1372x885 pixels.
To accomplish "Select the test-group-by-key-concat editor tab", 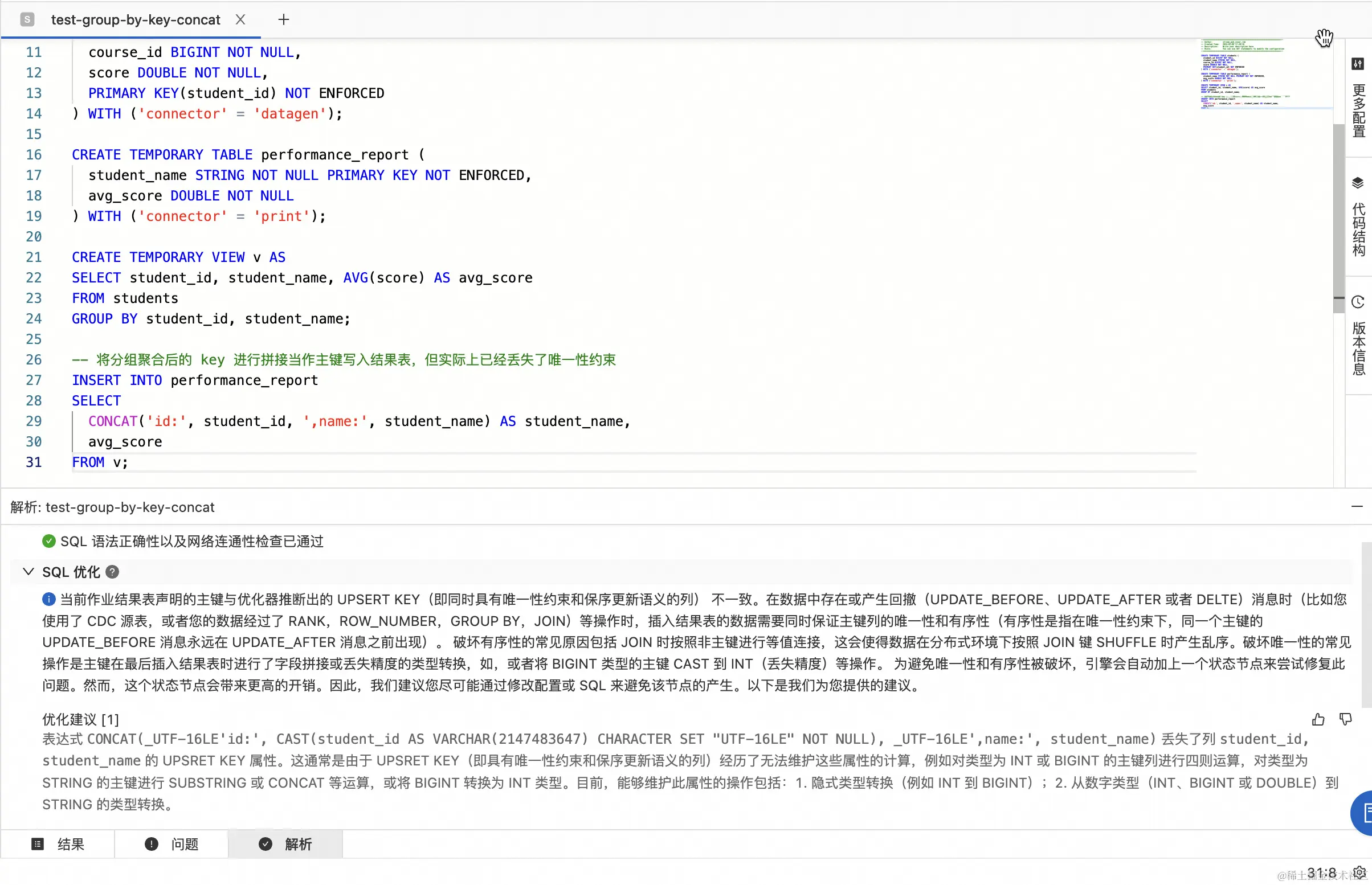I will click(x=135, y=19).
